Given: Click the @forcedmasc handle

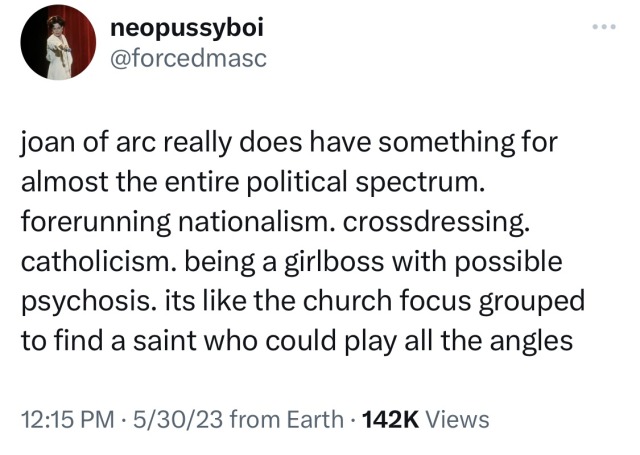Looking at the screenshot, I should 188,59.
